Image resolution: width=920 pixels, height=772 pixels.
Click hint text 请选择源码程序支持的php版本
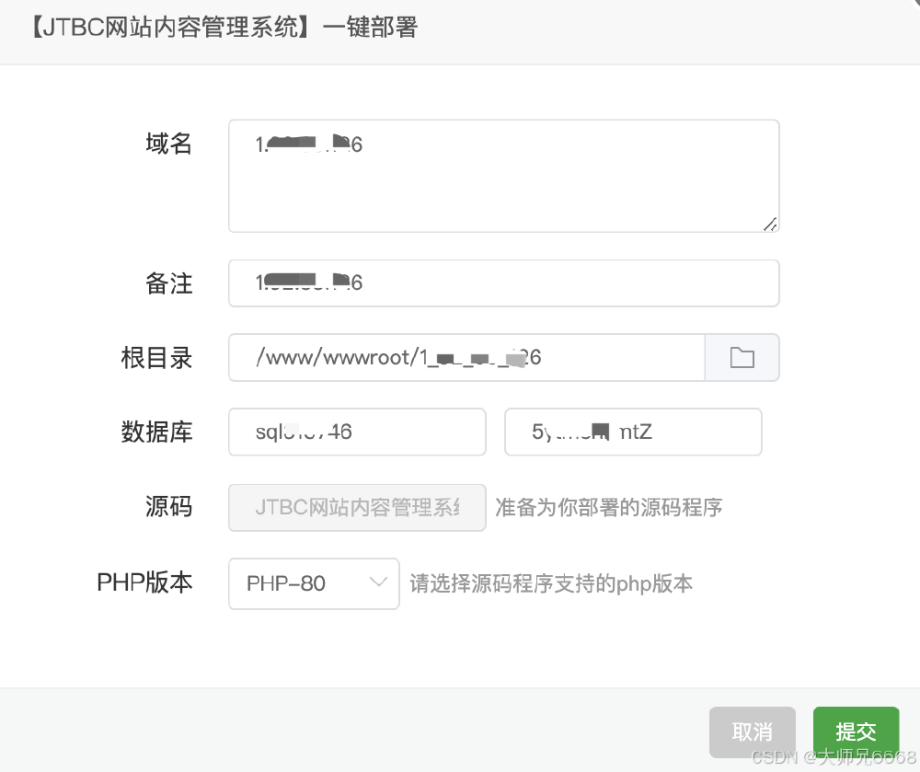pyautogui.click(x=551, y=584)
